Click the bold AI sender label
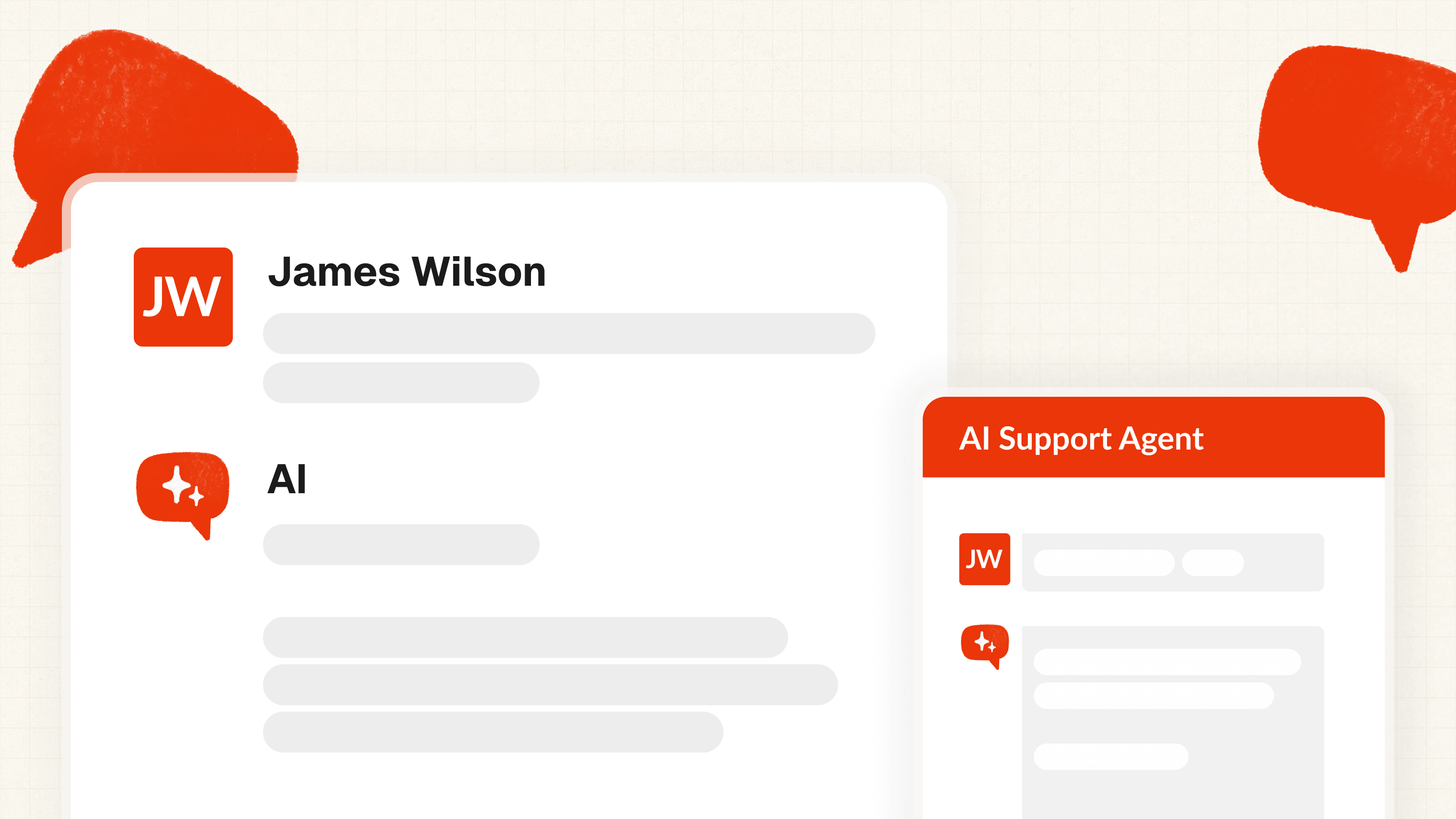The width and height of the screenshot is (1456, 819). click(287, 480)
